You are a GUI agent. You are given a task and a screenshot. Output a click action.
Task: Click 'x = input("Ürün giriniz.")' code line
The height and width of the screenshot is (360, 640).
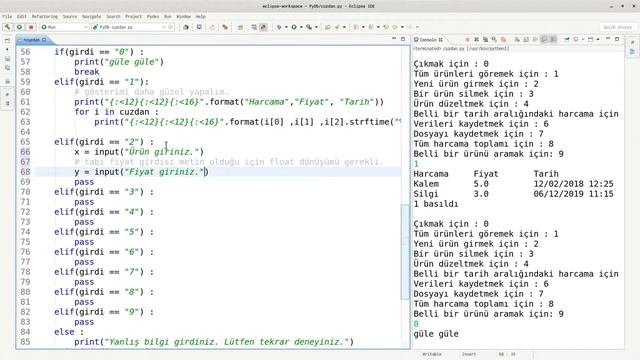pos(139,152)
